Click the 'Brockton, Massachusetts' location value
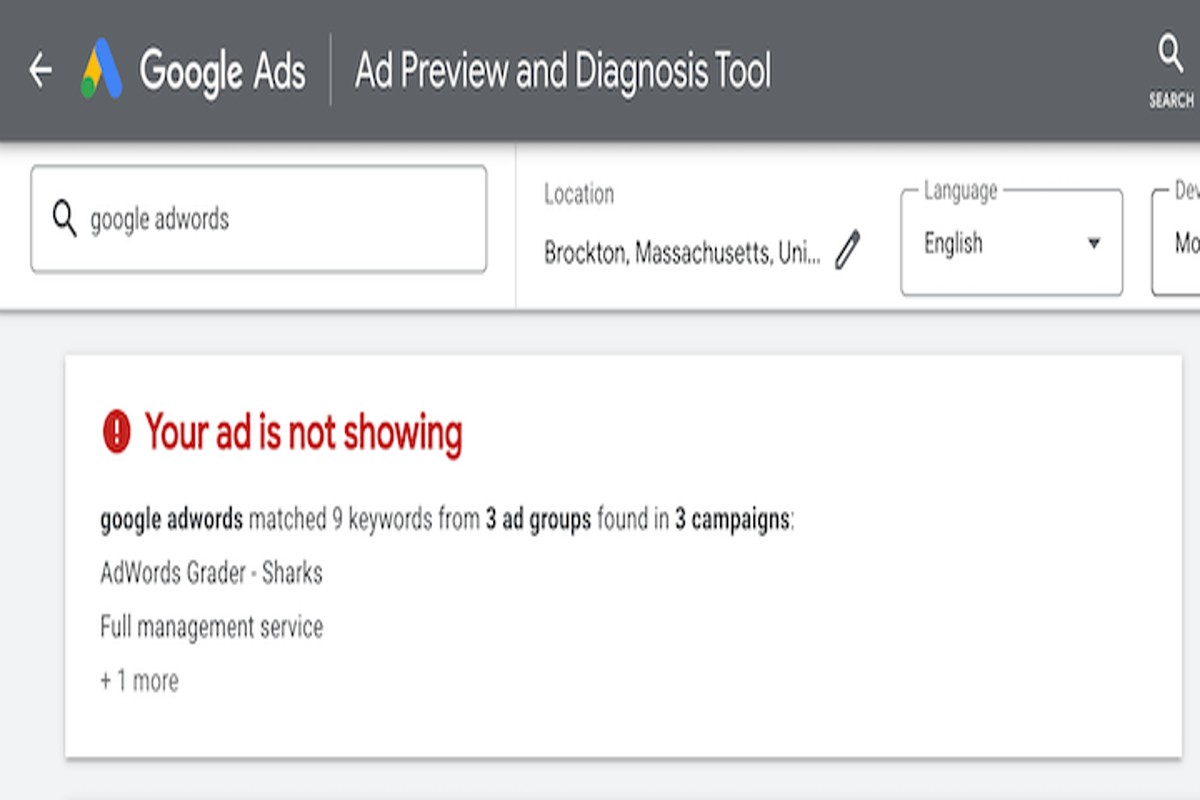Image resolution: width=1200 pixels, height=800 pixels. pyautogui.click(x=682, y=252)
